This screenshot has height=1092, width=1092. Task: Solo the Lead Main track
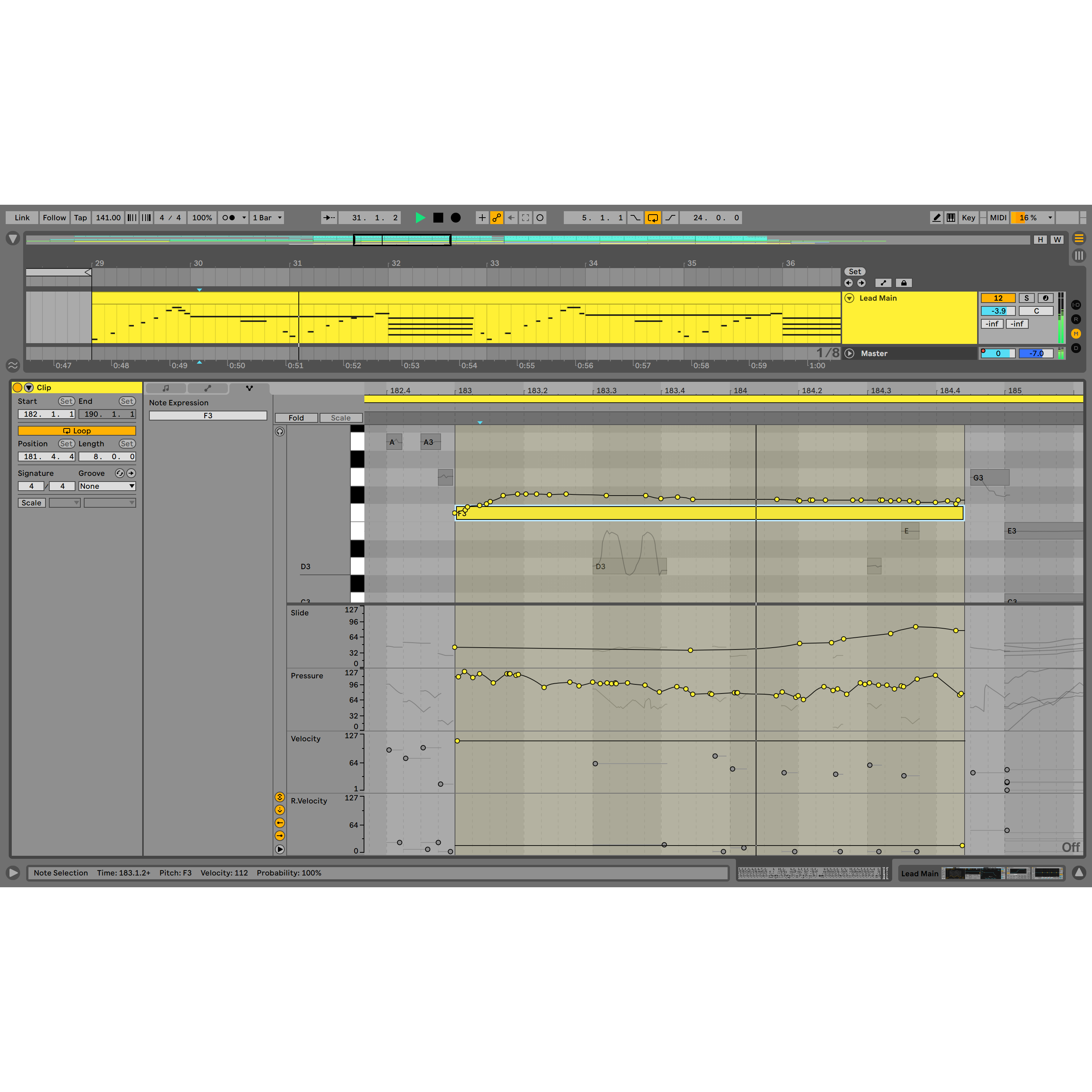[x=1026, y=298]
